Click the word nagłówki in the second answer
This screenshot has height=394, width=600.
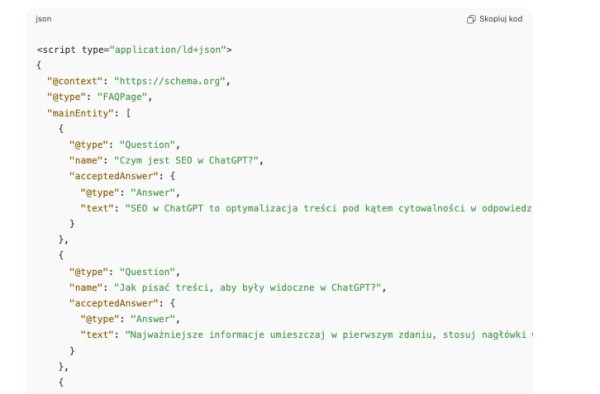click(503, 335)
